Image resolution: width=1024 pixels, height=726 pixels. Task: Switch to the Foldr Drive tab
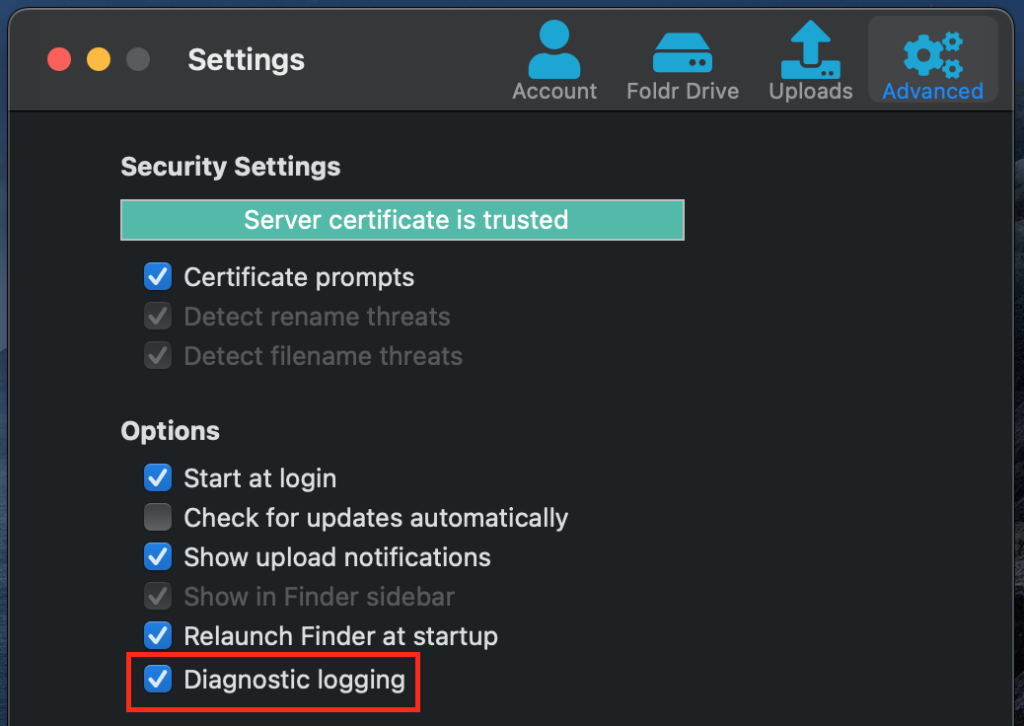point(683,90)
